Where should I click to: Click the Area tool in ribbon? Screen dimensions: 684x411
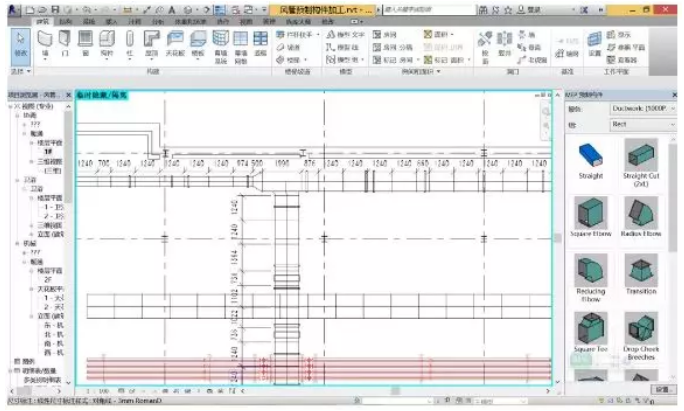tap(436, 34)
